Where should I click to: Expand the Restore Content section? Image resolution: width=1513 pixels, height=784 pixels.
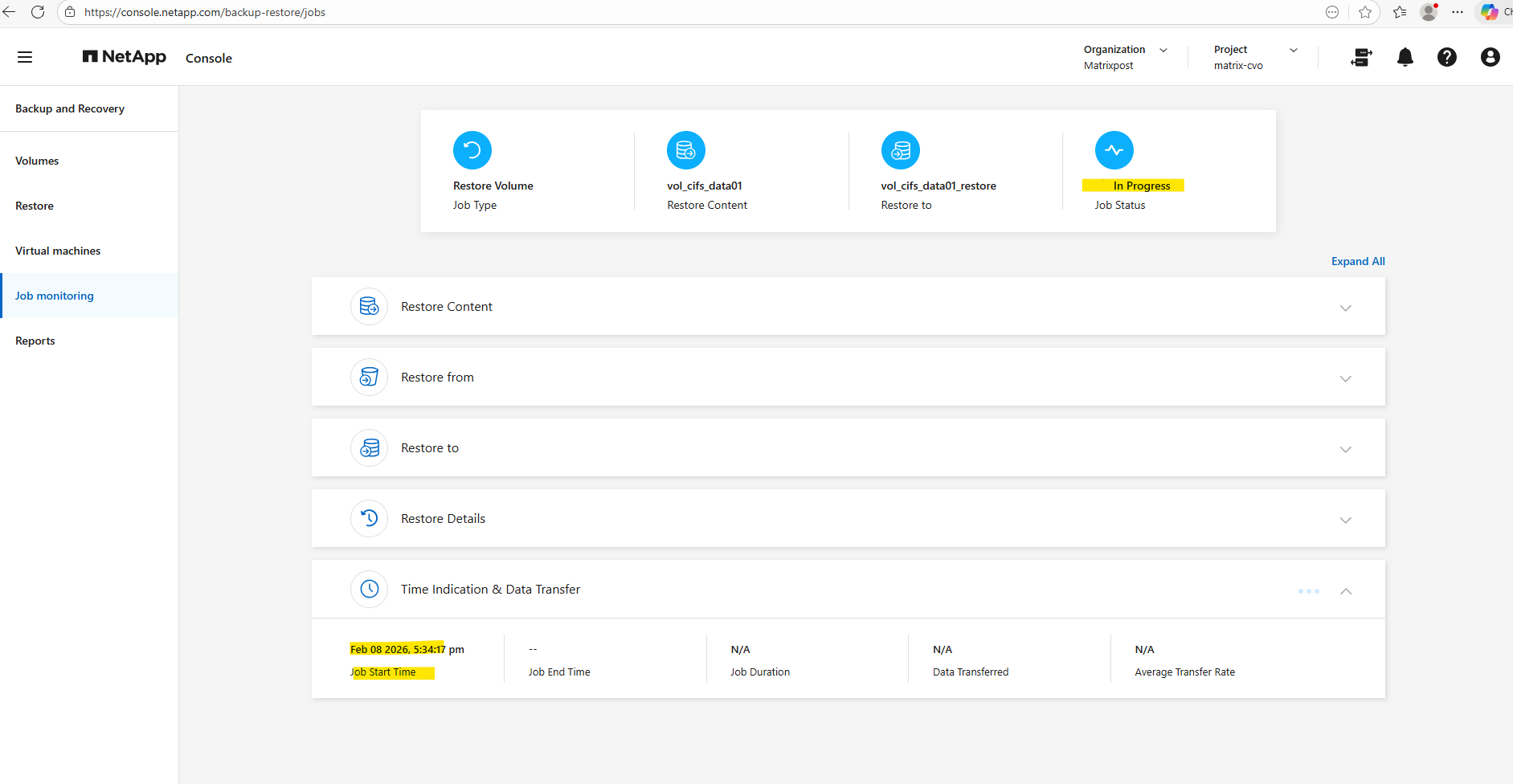[1345, 308]
